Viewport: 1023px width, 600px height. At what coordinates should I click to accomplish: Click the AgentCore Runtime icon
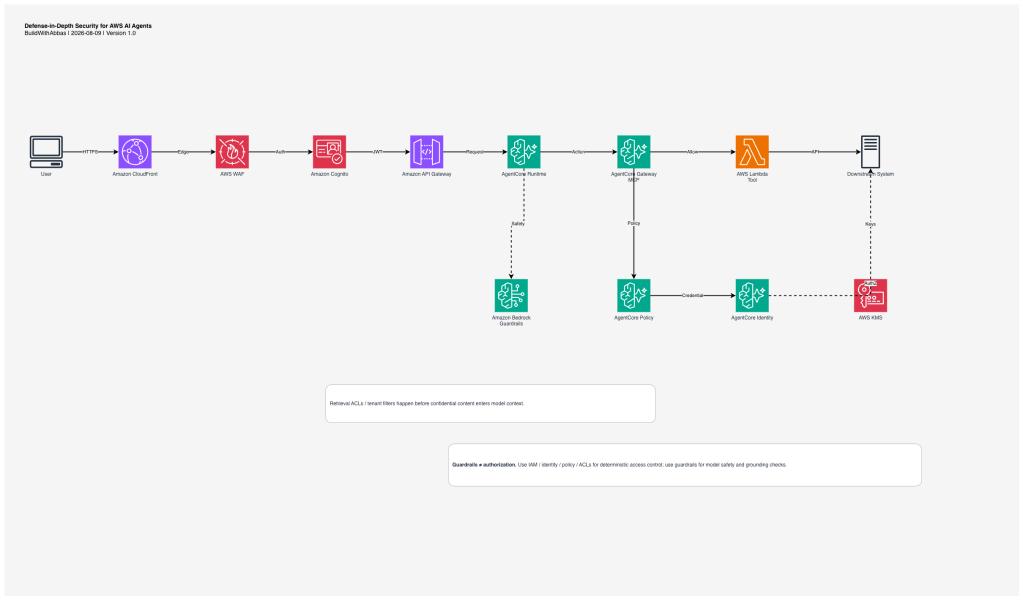(x=524, y=152)
